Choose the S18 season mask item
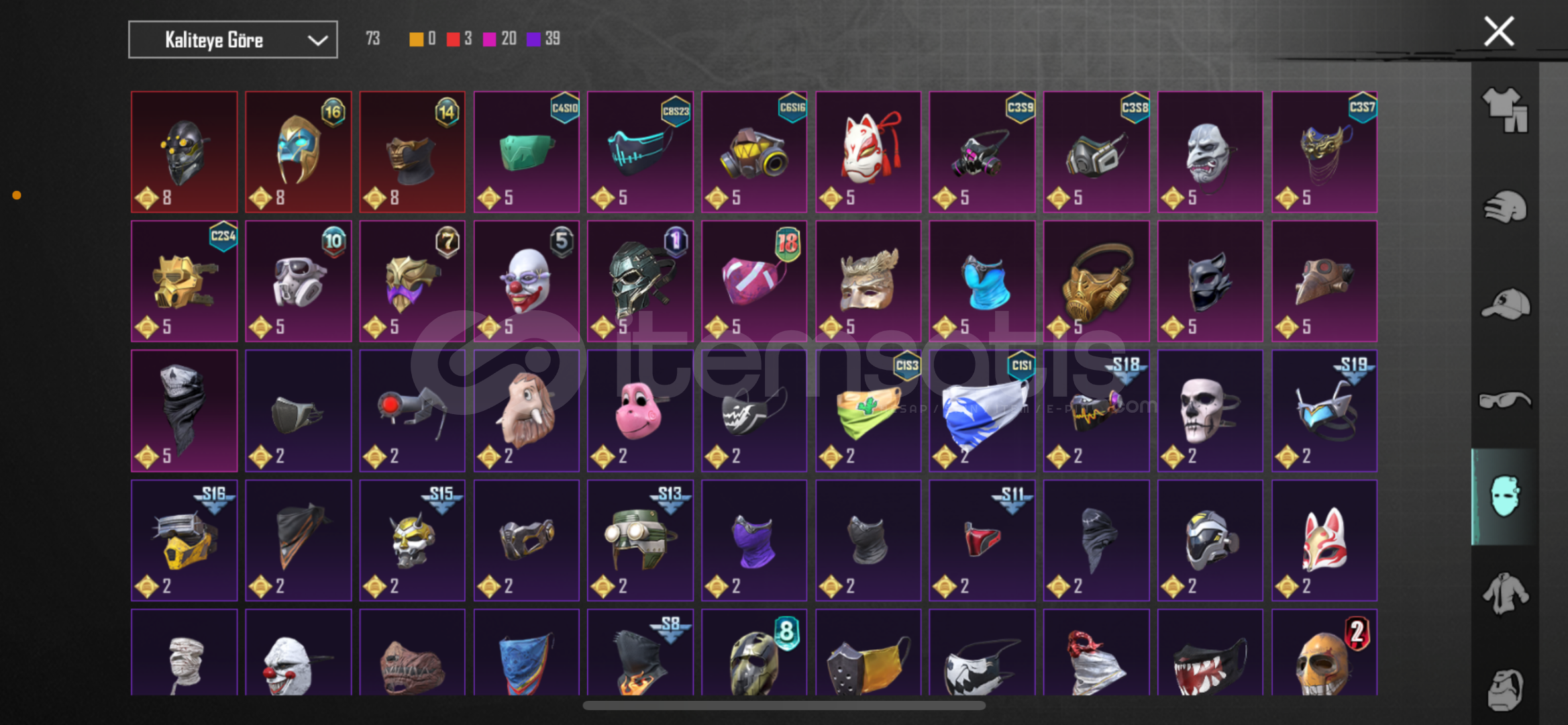 click(1096, 410)
